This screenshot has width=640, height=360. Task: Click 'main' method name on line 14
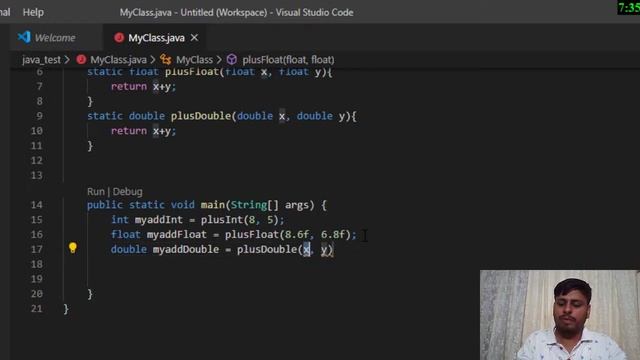tap(213, 205)
